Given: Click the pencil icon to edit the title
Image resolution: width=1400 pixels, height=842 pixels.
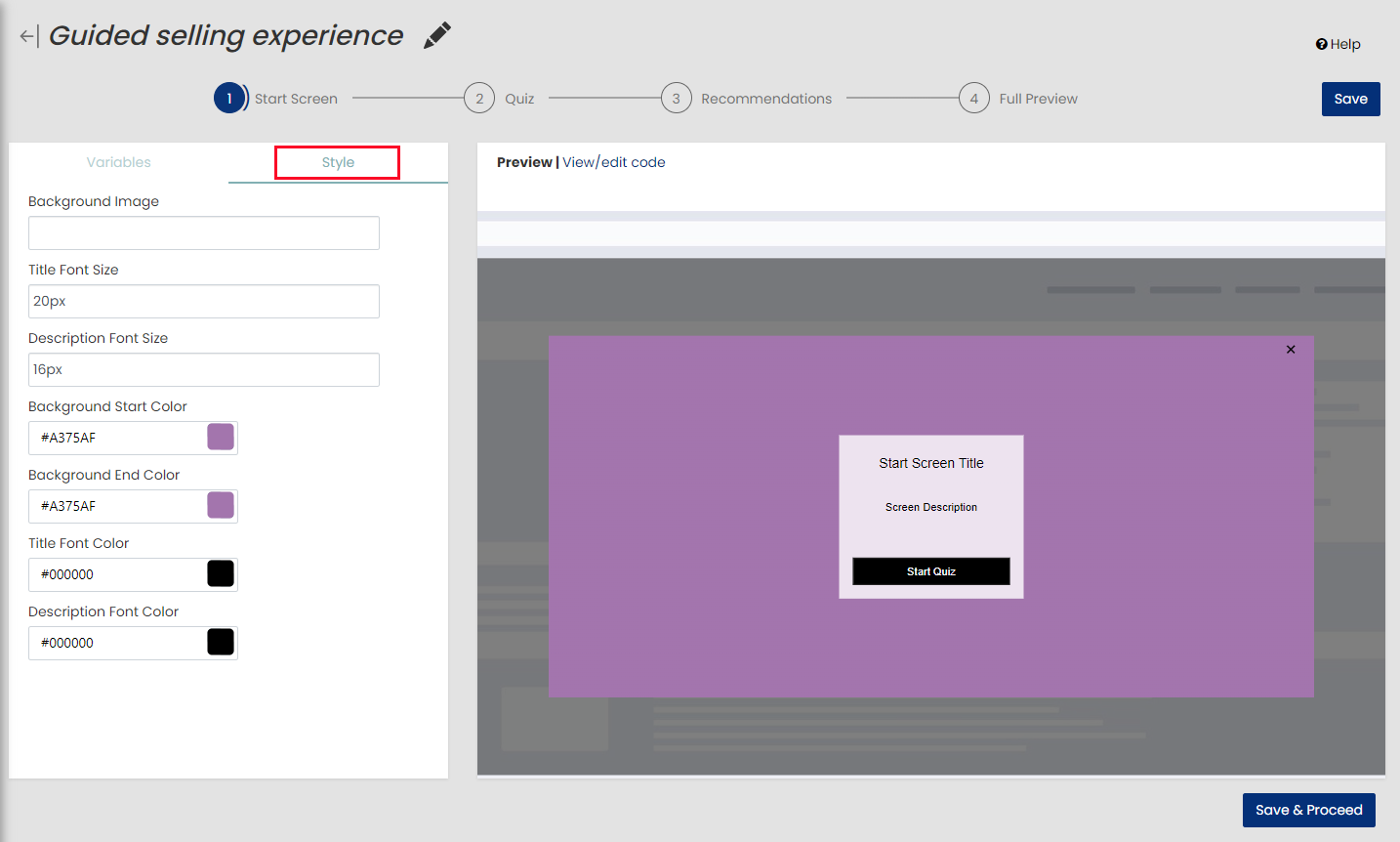Looking at the screenshot, I should 437,35.
